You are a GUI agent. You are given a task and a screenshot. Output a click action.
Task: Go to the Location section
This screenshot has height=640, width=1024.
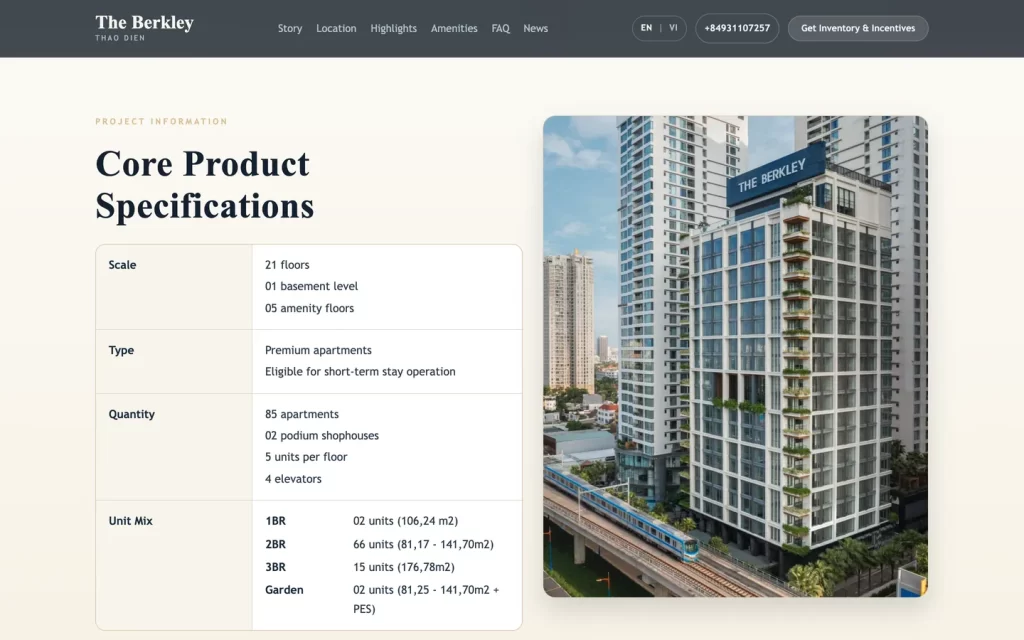336,28
